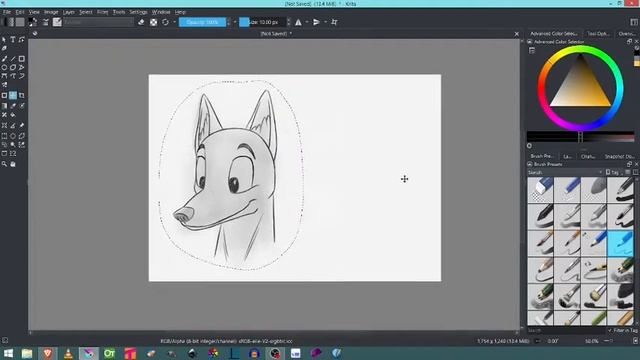
Task: Open the fill gradients chooser in toolbar
Action: [9, 22]
